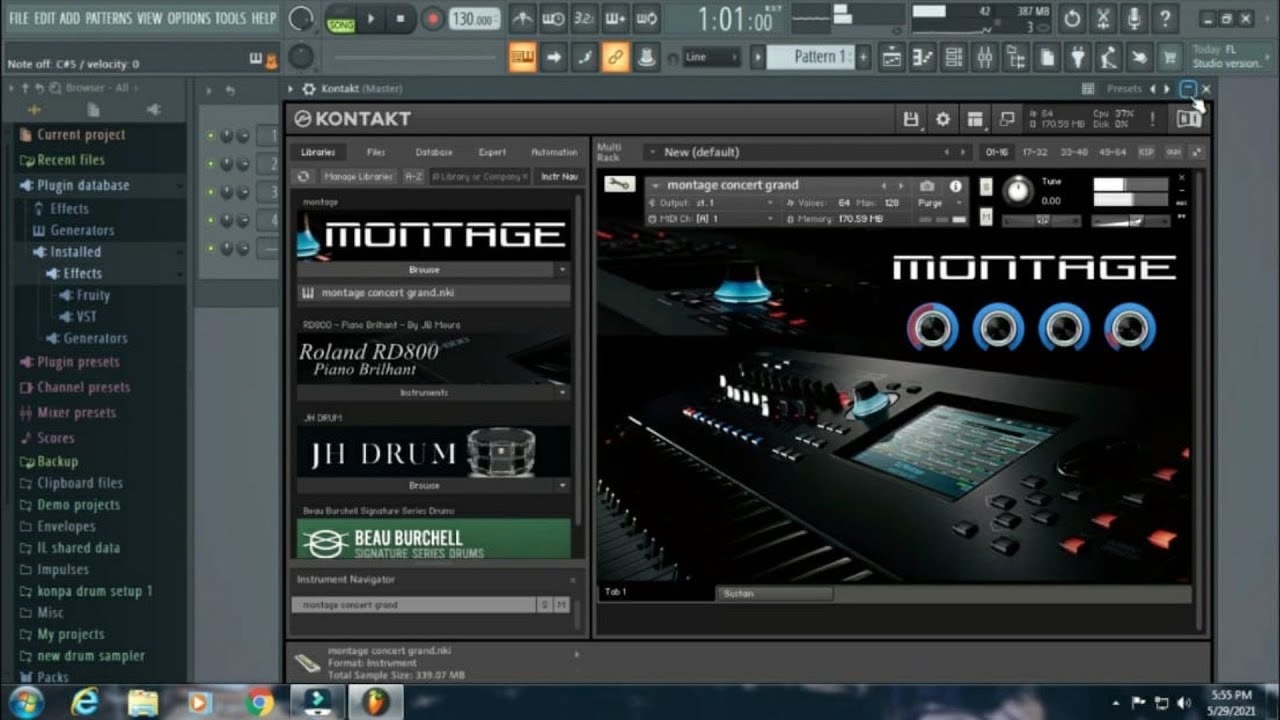Expand the Montage library Browse dropdown arrow
This screenshot has height=720, width=1280.
(562, 270)
